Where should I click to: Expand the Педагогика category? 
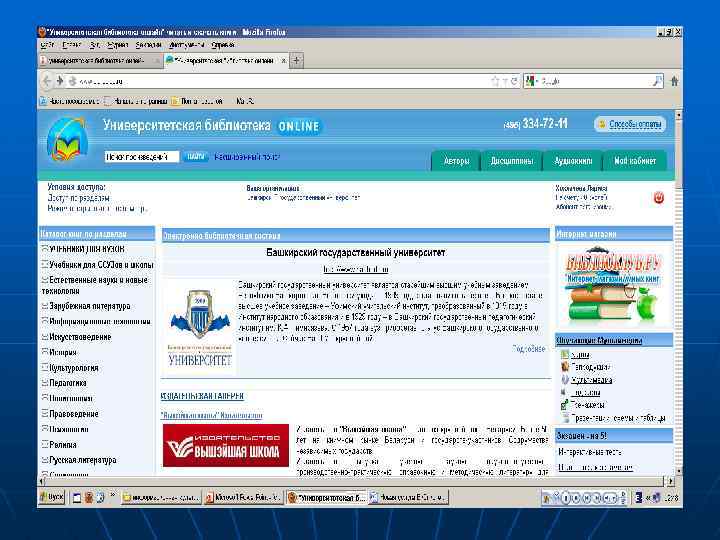pos(45,383)
